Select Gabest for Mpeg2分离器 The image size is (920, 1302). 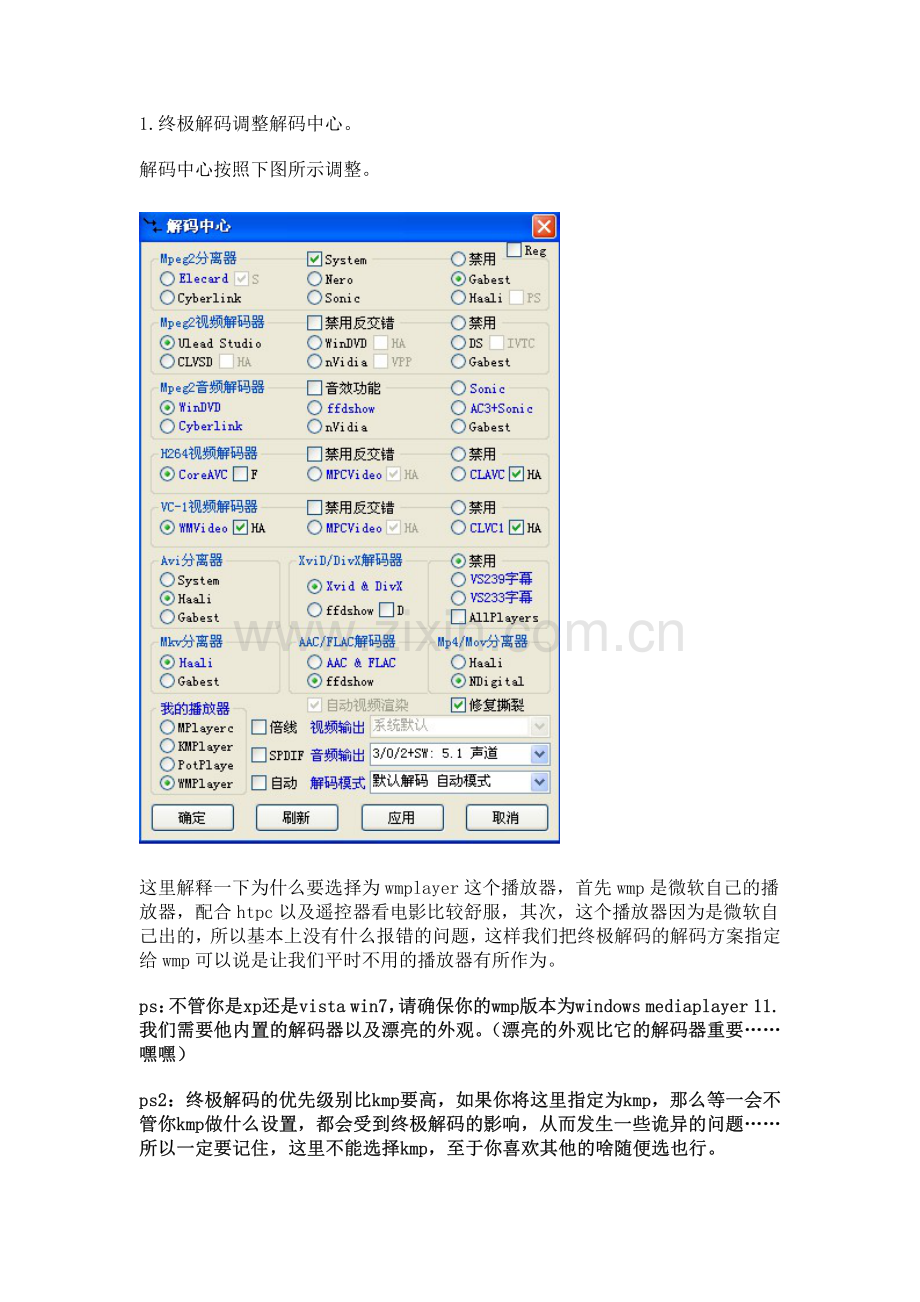(456, 279)
